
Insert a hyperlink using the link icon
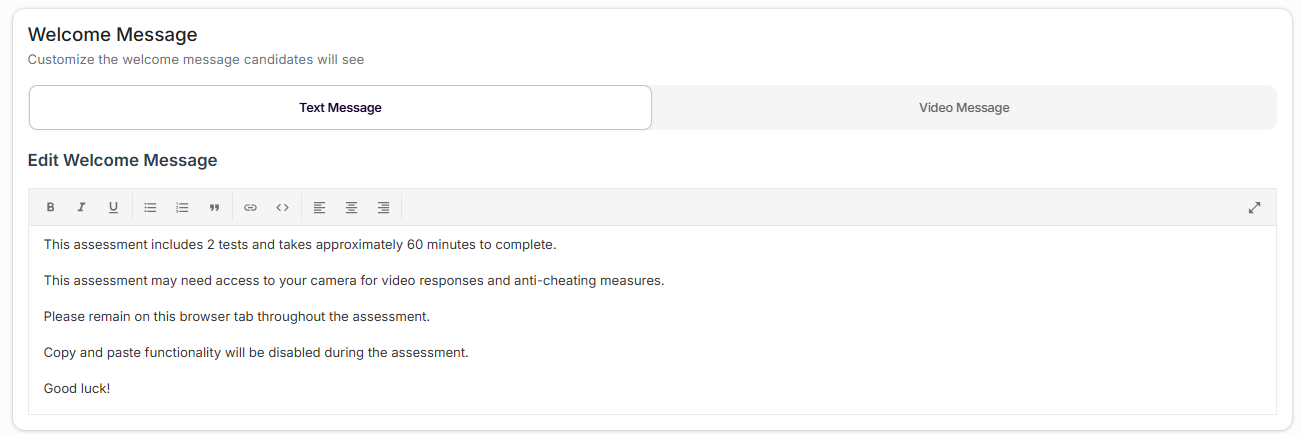pos(251,208)
